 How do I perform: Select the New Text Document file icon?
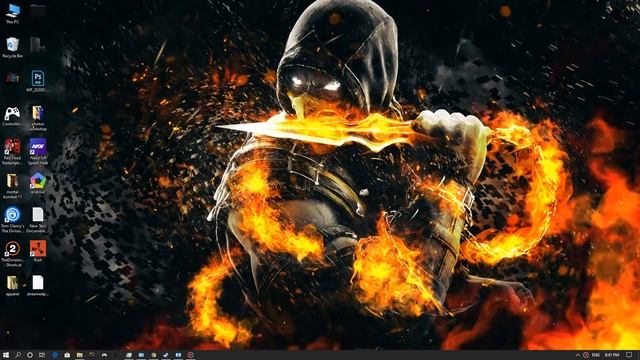click(x=38, y=220)
